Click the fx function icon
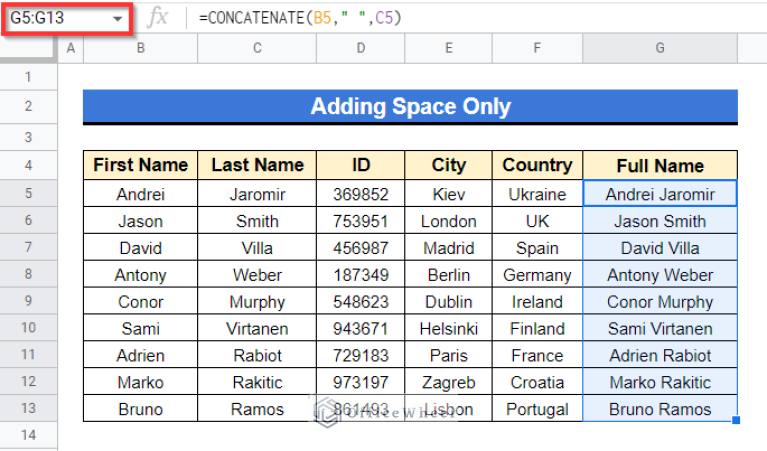 pos(158,18)
